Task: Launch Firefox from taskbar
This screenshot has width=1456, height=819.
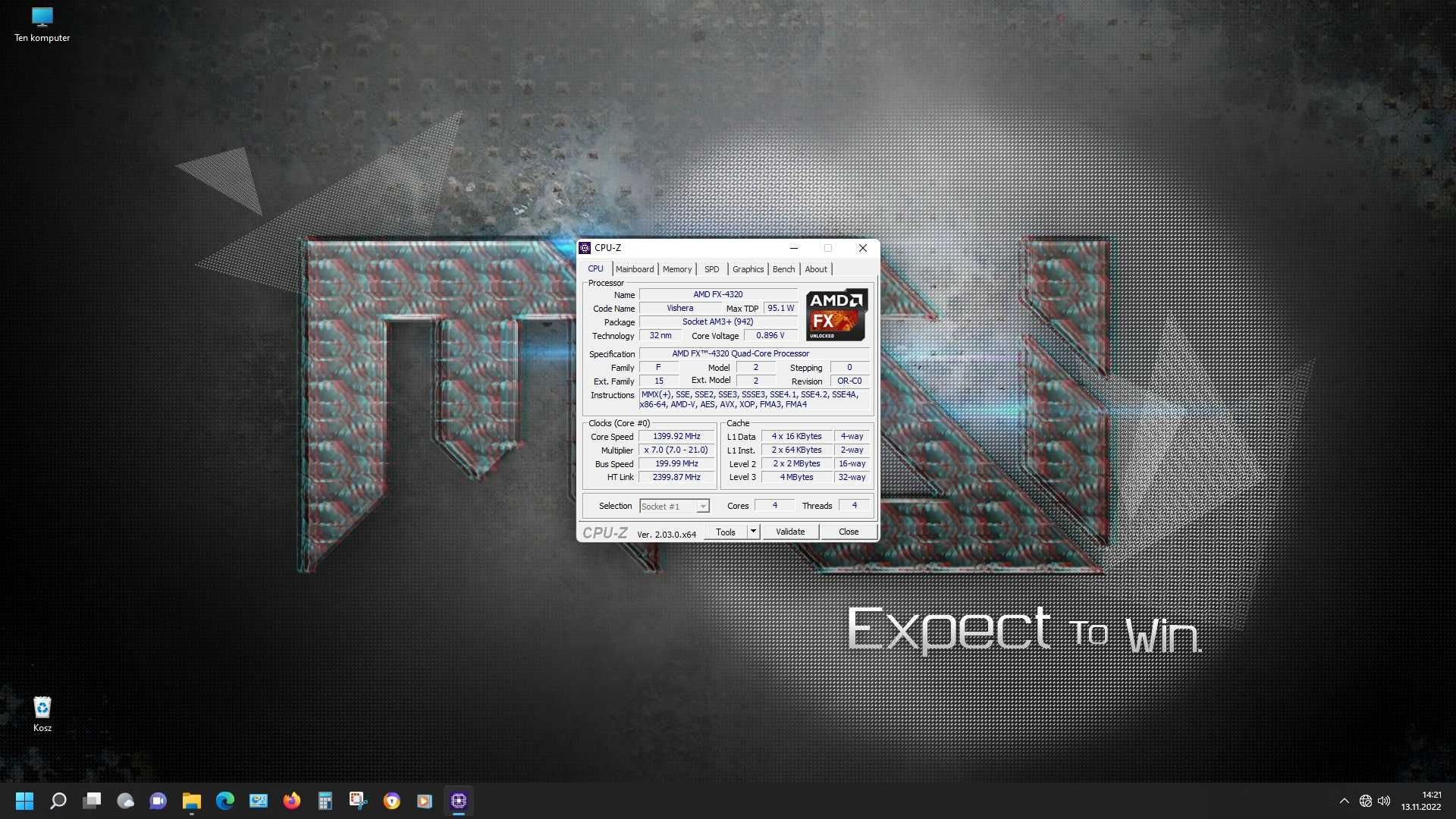Action: tap(291, 801)
